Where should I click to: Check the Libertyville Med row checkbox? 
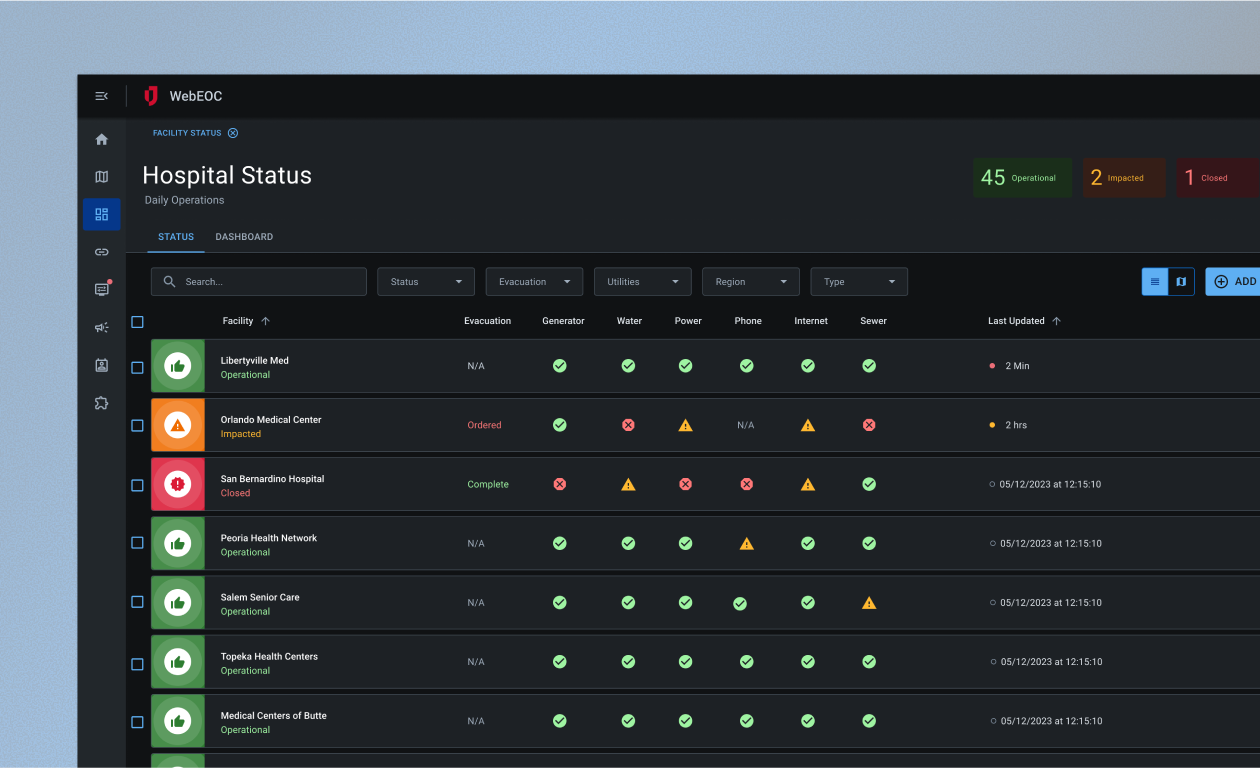[137, 367]
